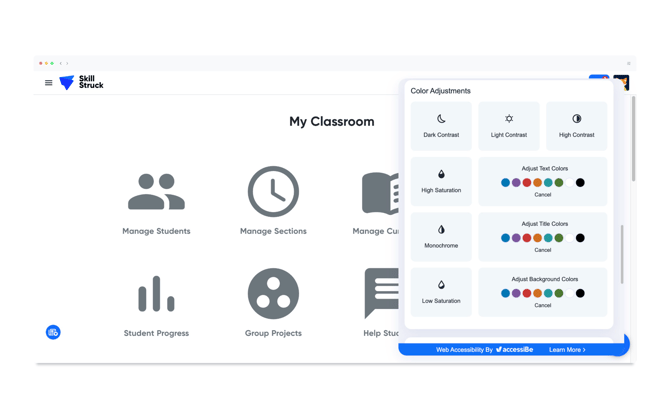Open the Manage Curriculum book icon

point(380,193)
